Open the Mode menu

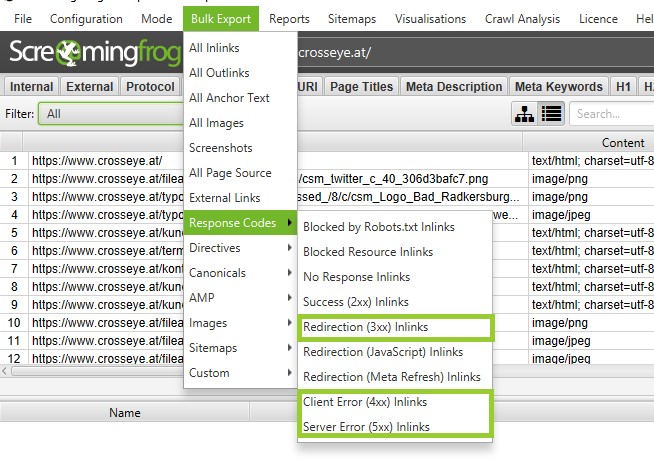pos(156,19)
